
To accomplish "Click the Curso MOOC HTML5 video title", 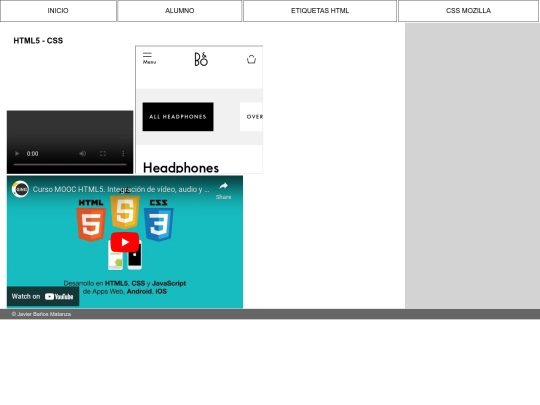I will [121, 189].
